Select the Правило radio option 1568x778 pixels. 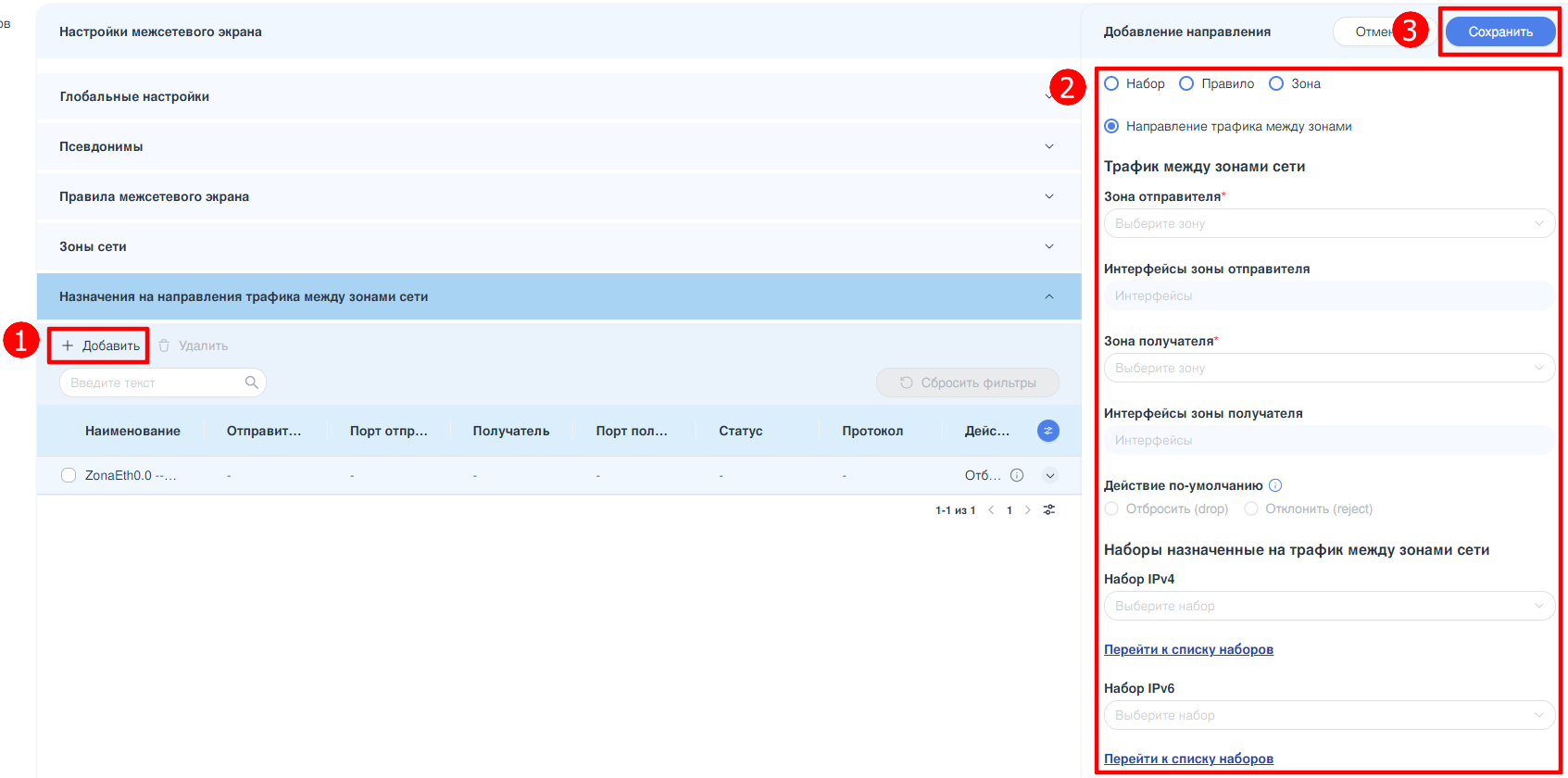coord(1186,83)
